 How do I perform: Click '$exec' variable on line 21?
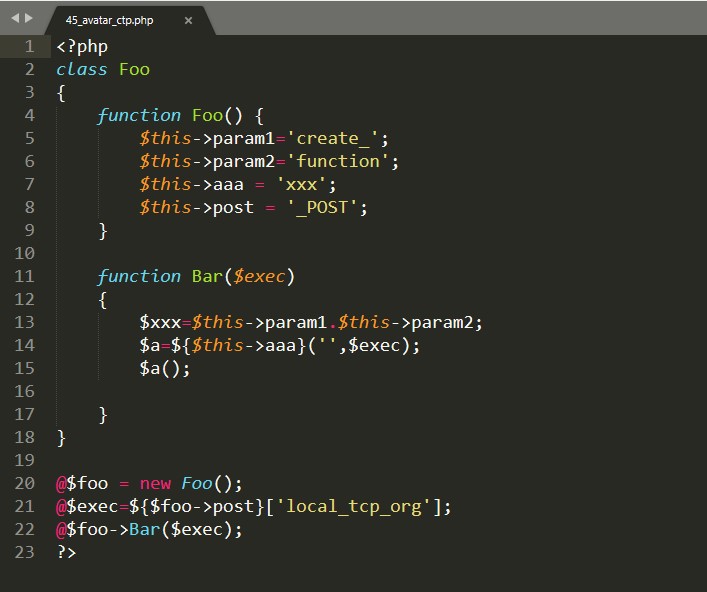(x=92, y=507)
